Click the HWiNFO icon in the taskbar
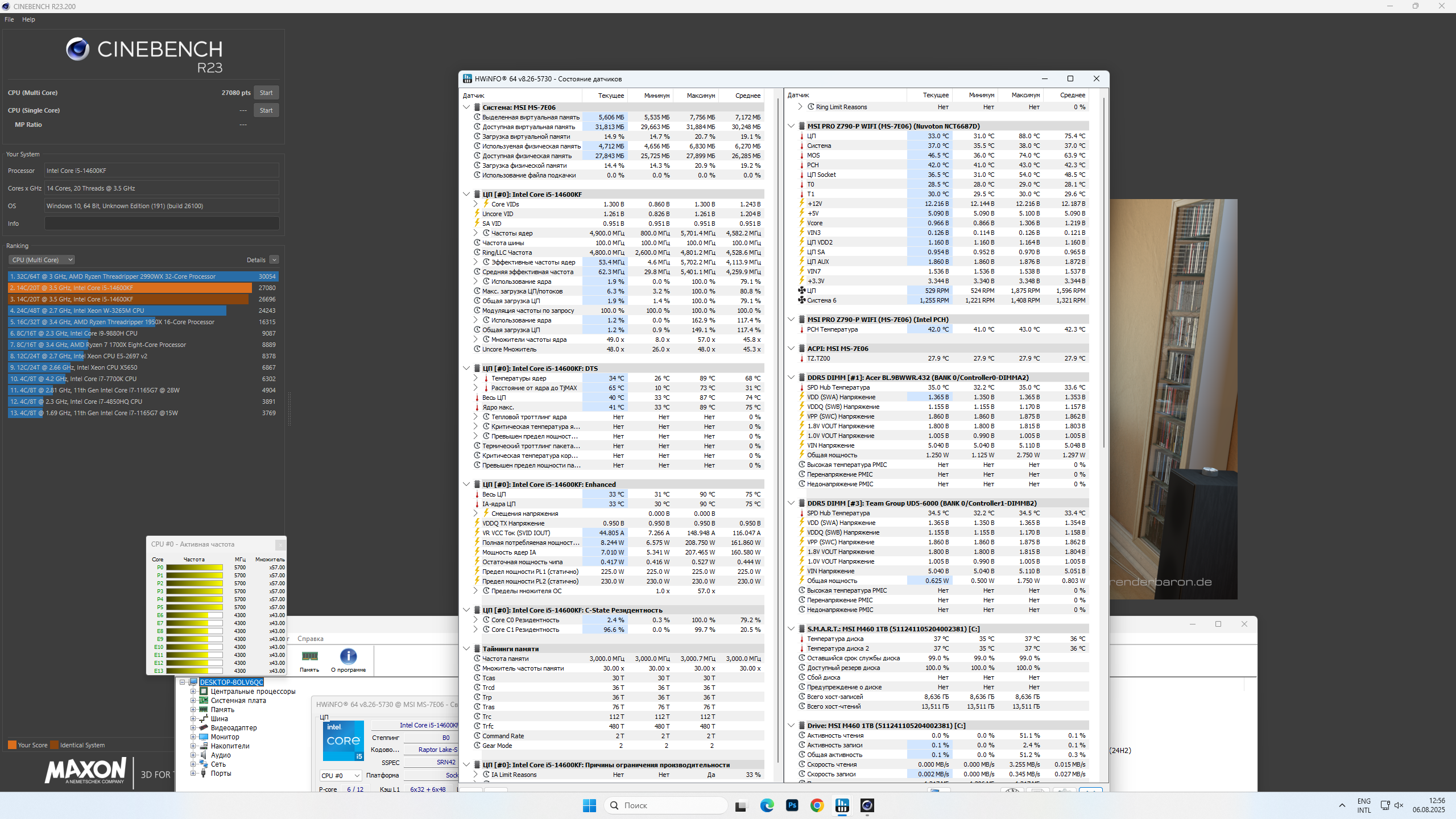This screenshot has height=819, width=1456. coord(842,805)
